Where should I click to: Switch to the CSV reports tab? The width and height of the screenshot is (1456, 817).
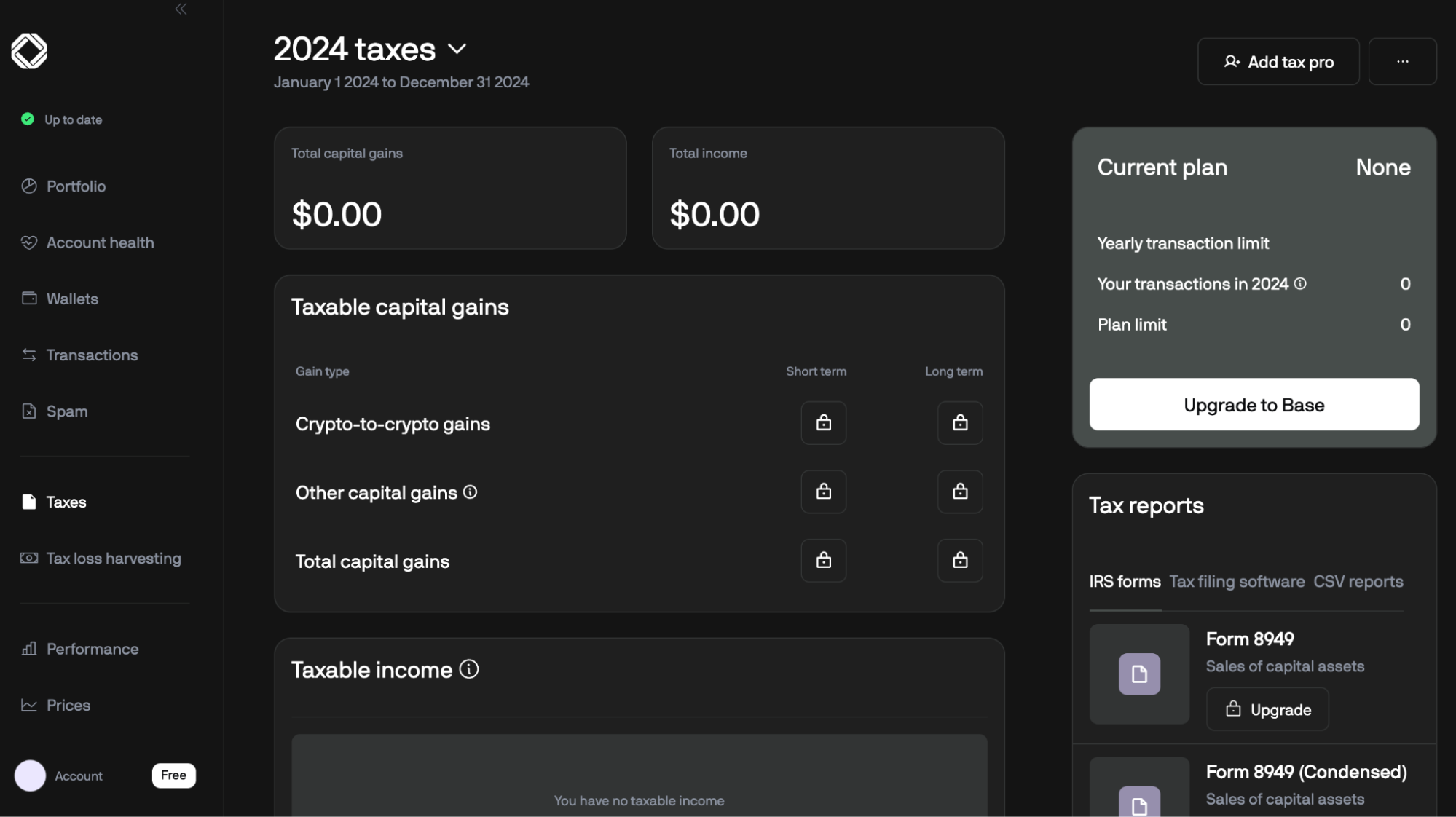(x=1358, y=581)
